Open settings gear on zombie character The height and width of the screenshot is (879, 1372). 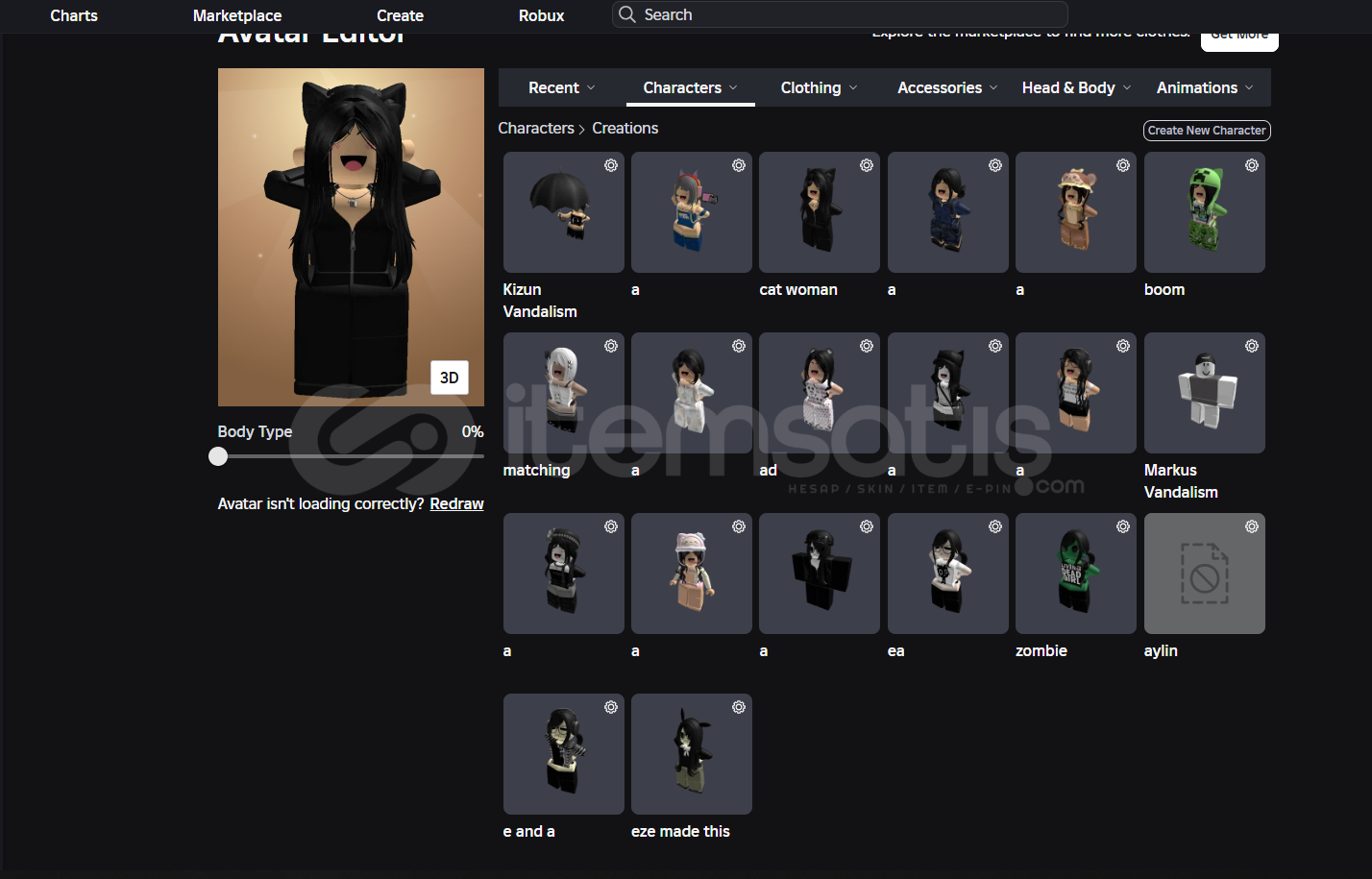click(x=1123, y=526)
